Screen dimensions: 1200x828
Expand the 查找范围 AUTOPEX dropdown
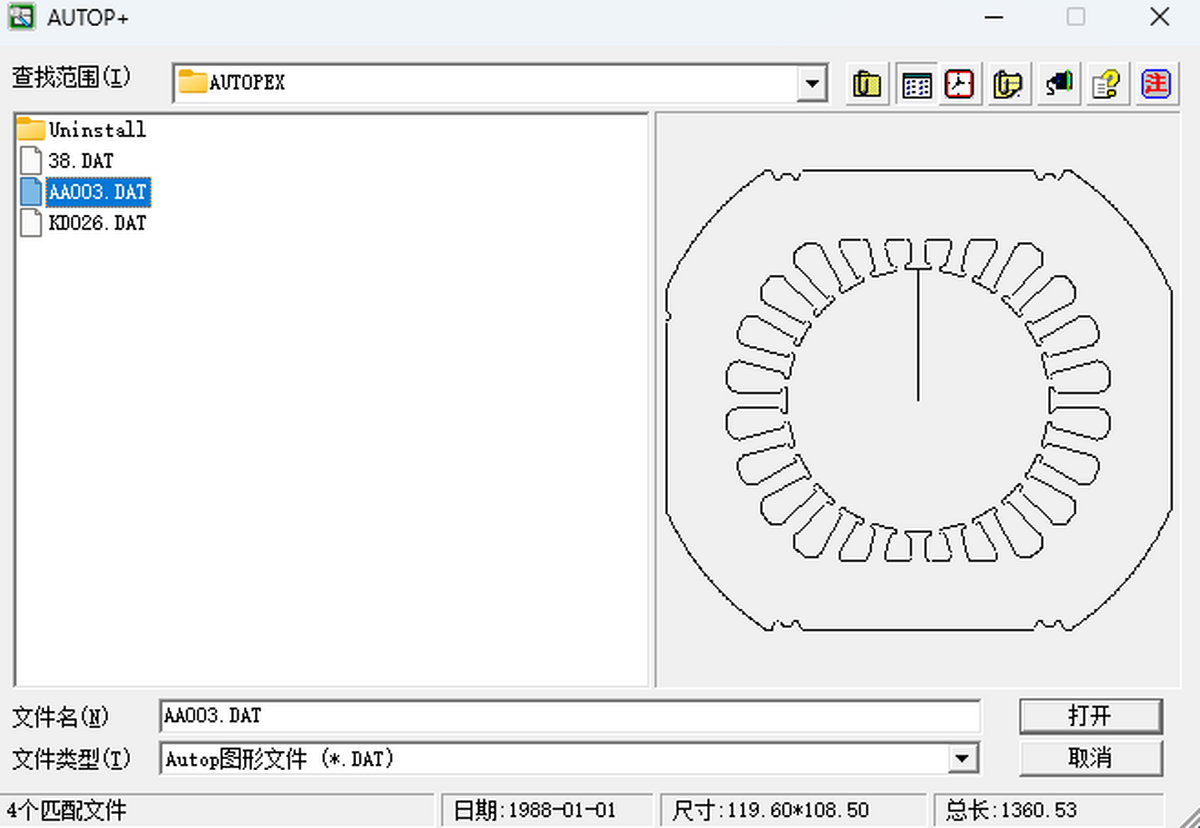[x=813, y=84]
